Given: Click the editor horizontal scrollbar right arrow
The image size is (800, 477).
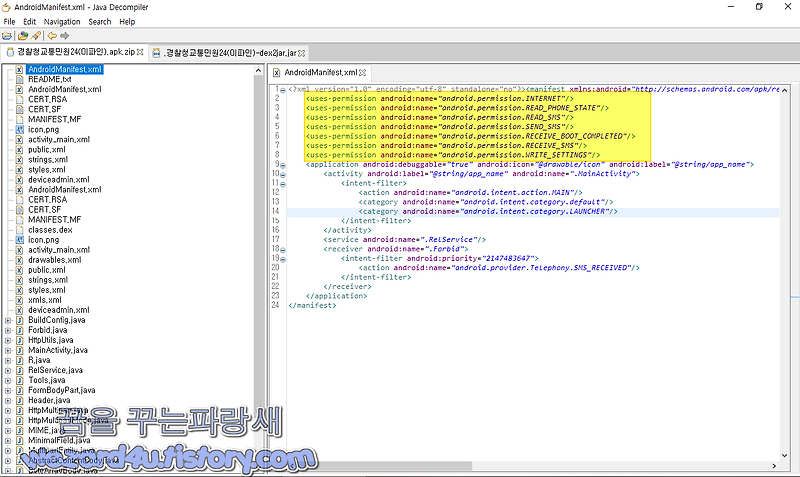Looking at the screenshot, I should point(774,466).
